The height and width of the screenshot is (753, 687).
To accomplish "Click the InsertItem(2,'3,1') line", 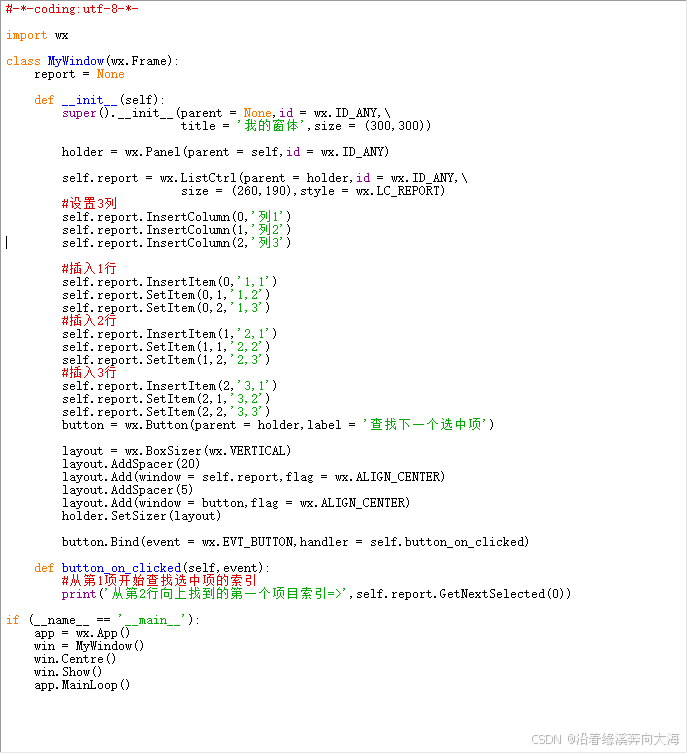I will click(169, 385).
